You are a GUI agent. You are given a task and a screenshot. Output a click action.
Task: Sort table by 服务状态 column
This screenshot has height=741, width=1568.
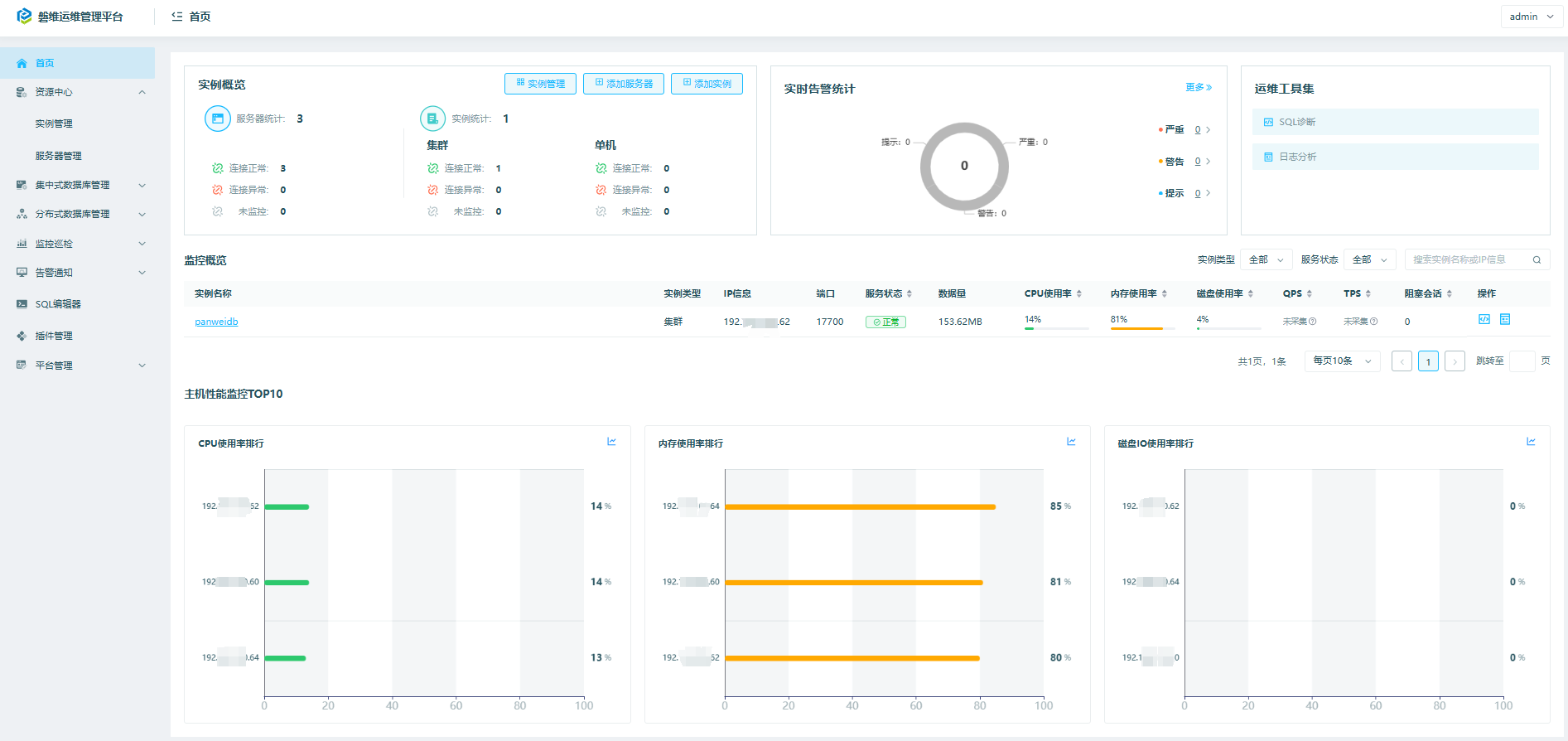(x=909, y=293)
